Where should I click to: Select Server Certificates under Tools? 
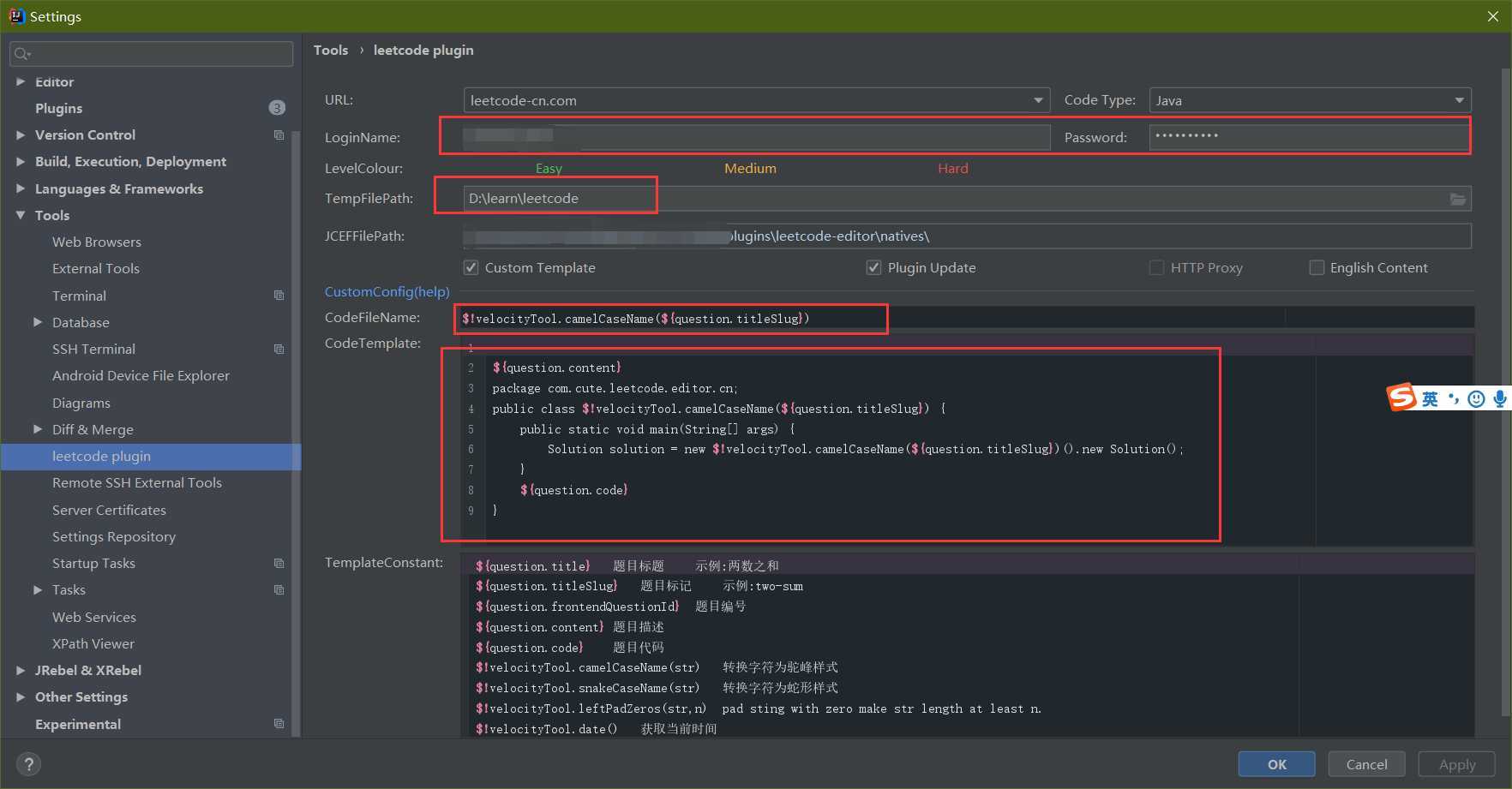(109, 510)
